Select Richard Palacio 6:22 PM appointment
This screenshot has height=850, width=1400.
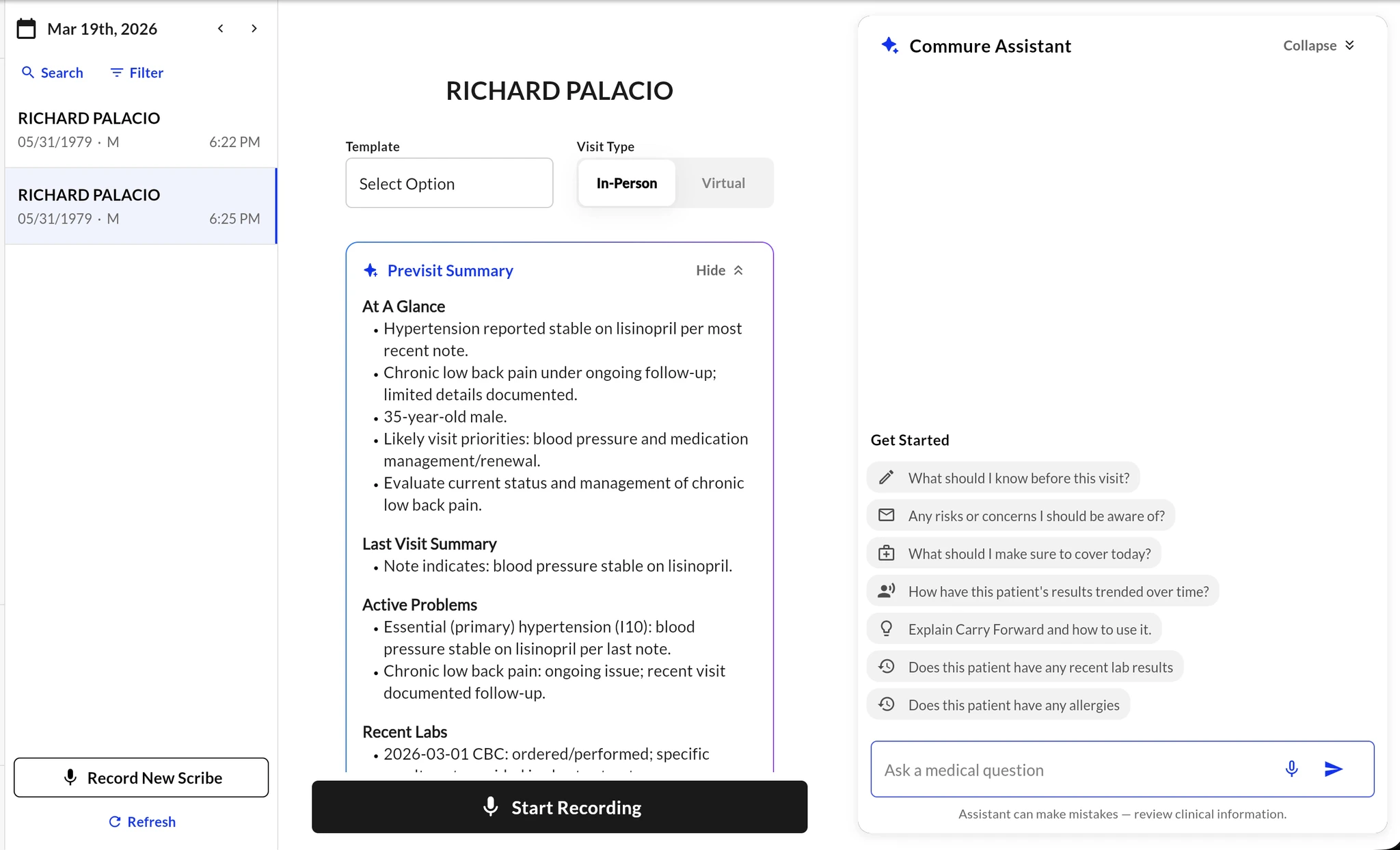(x=139, y=129)
